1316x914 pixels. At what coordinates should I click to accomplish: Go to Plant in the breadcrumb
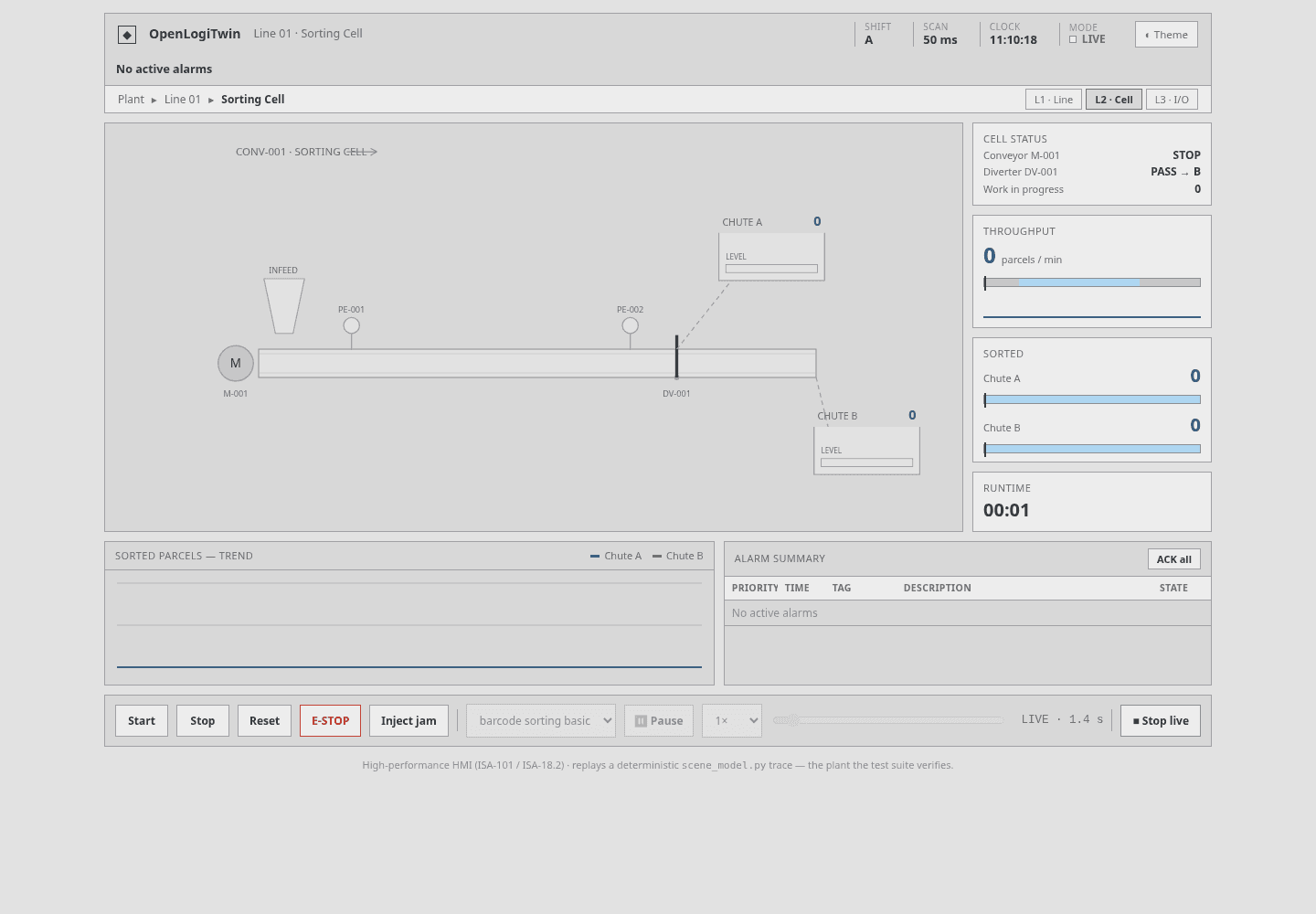131,100
